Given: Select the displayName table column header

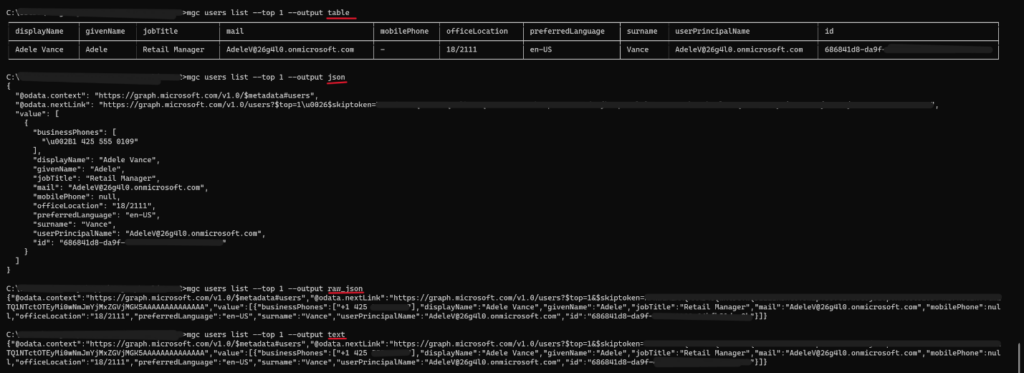Looking at the screenshot, I should (x=39, y=31).
